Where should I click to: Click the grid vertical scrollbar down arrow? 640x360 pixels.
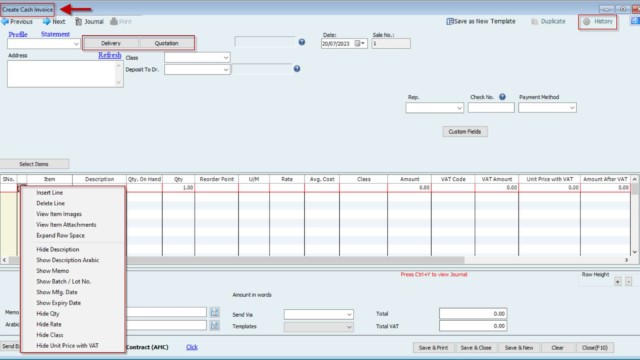pyautogui.click(x=635, y=252)
